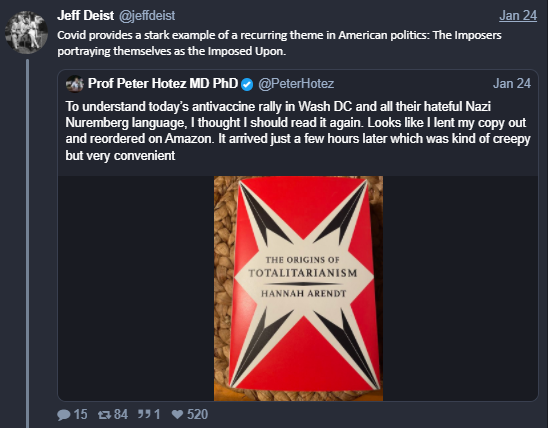This screenshot has height=428, width=548.
Task: Open the Jeff Deist display name link
Action: [85, 15]
